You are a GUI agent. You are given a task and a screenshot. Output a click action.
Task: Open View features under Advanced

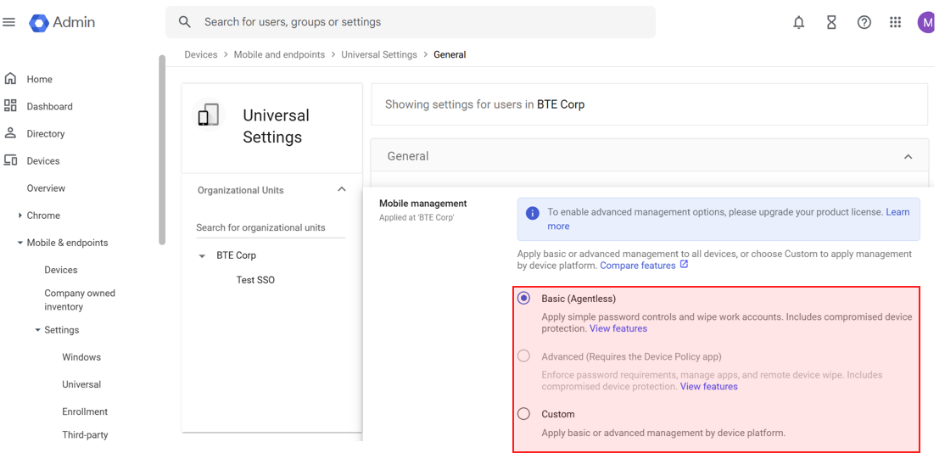(x=709, y=387)
